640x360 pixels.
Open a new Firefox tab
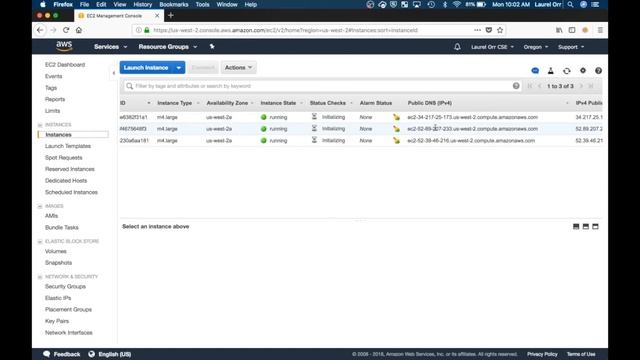171,16
